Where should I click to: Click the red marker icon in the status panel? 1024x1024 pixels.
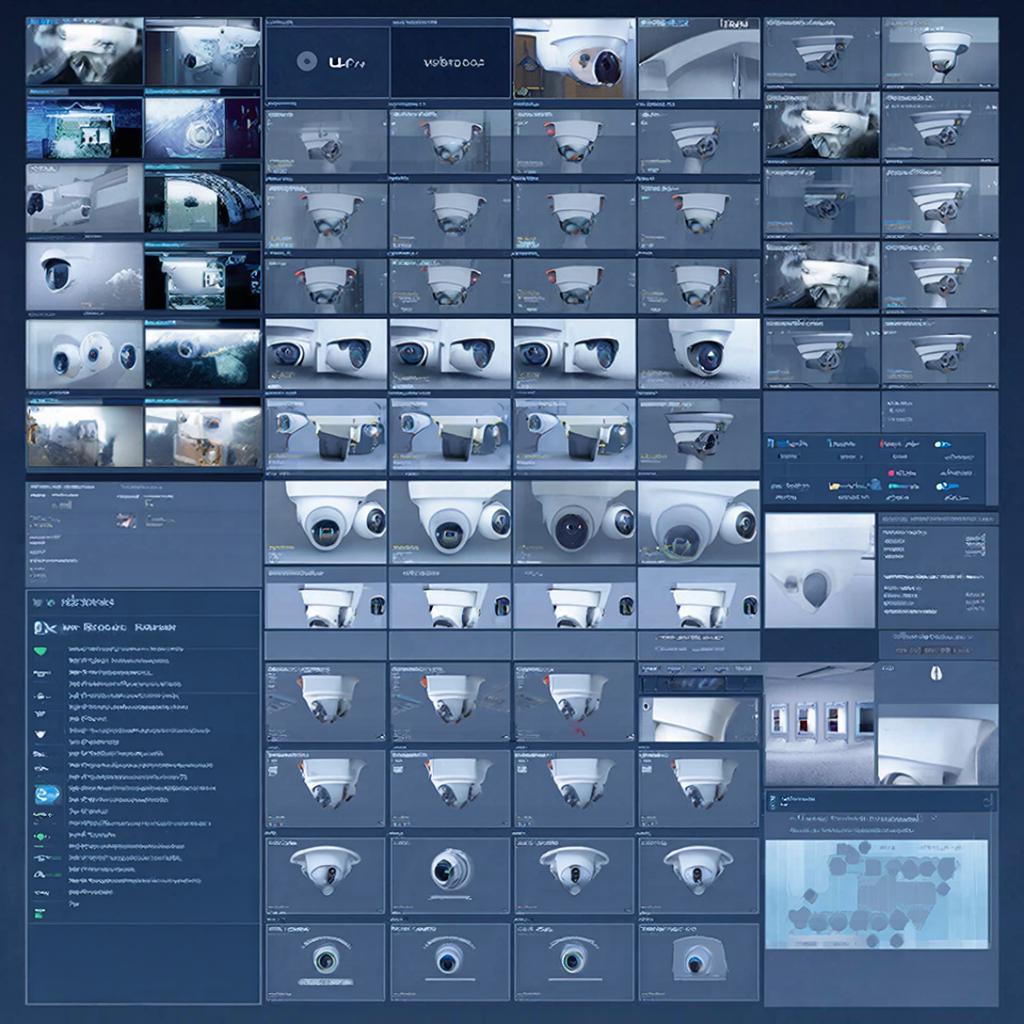(882, 443)
